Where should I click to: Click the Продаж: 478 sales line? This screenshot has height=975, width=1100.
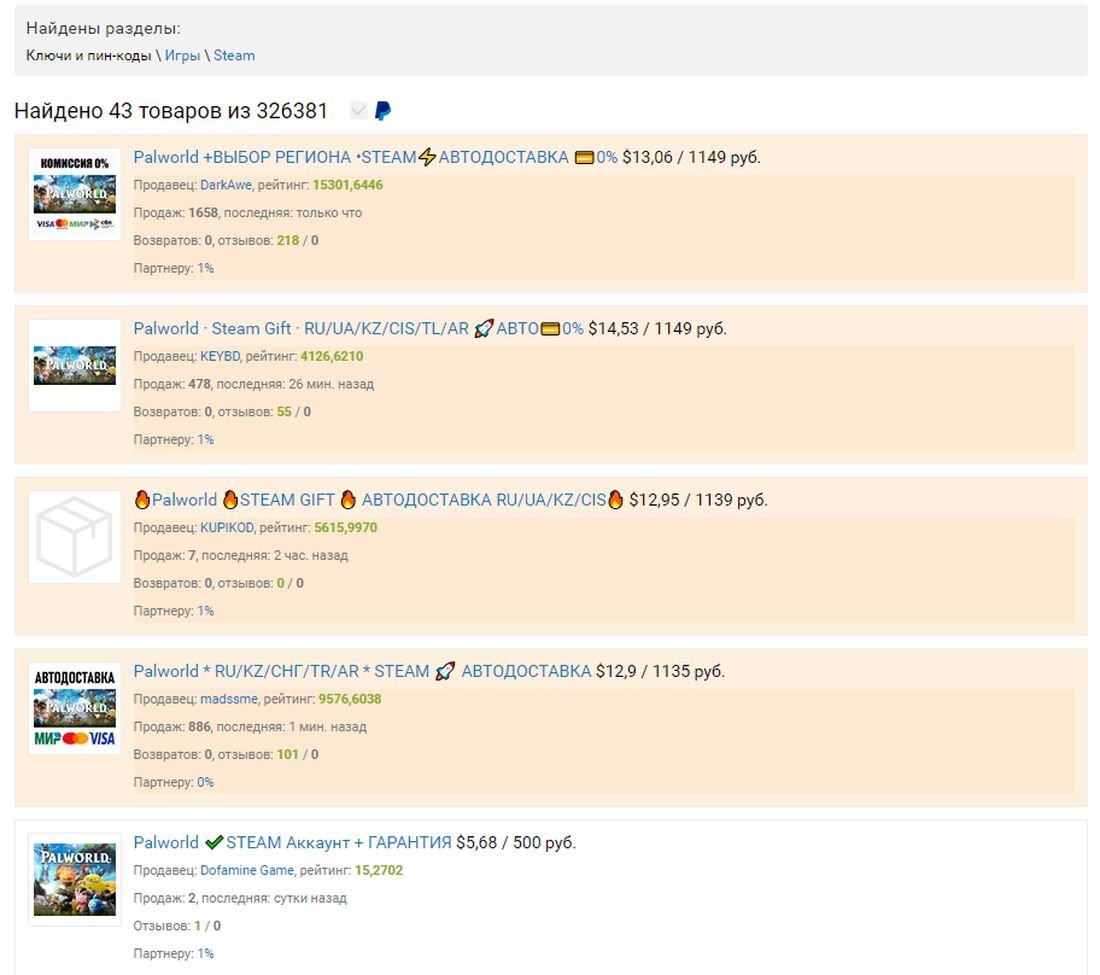point(253,384)
